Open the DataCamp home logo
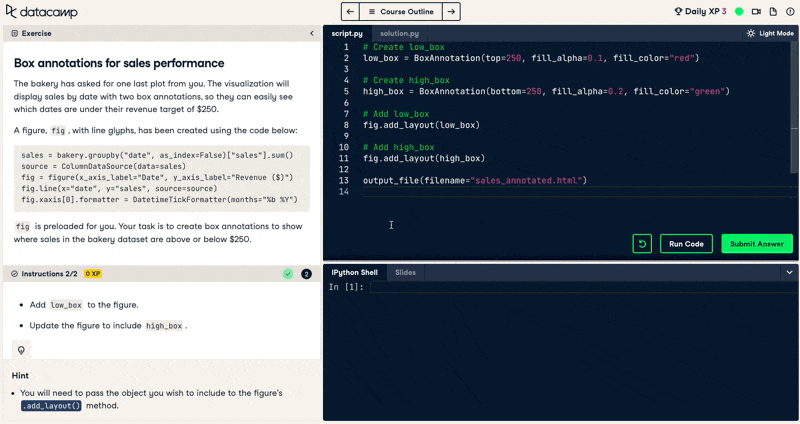 pyautogui.click(x=41, y=11)
